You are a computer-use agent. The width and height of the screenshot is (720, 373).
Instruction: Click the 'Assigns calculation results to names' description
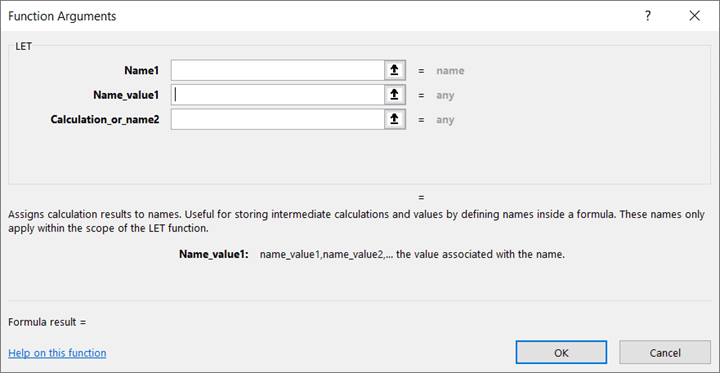(x=356, y=221)
